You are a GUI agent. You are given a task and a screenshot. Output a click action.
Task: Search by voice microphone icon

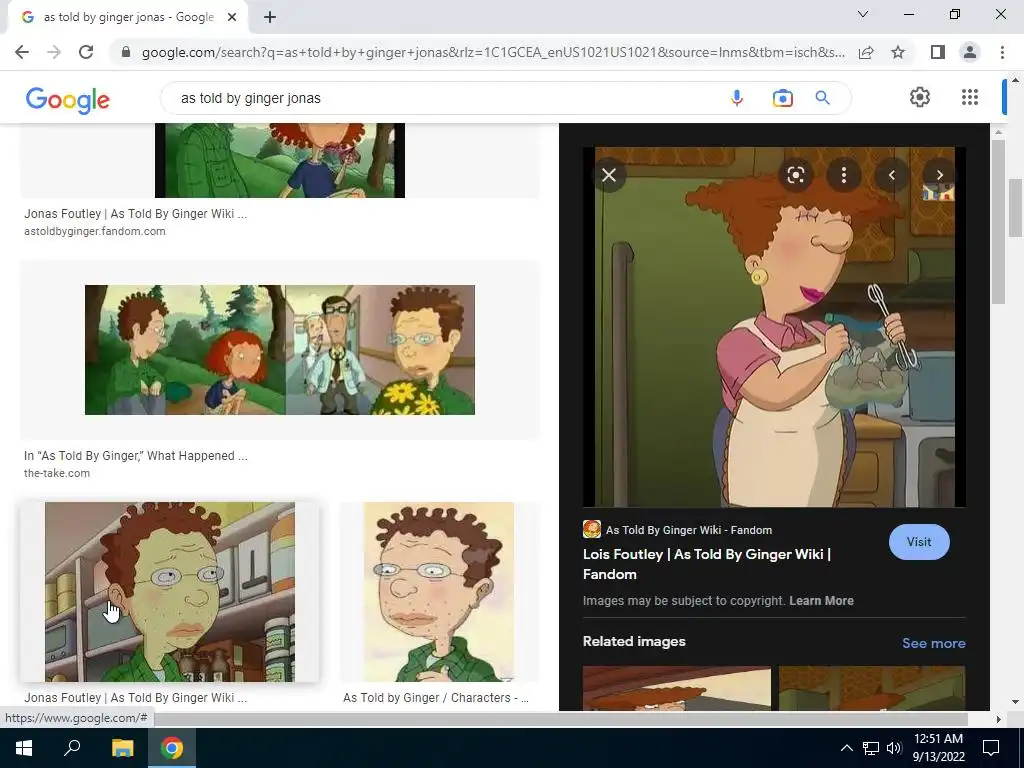pos(737,98)
